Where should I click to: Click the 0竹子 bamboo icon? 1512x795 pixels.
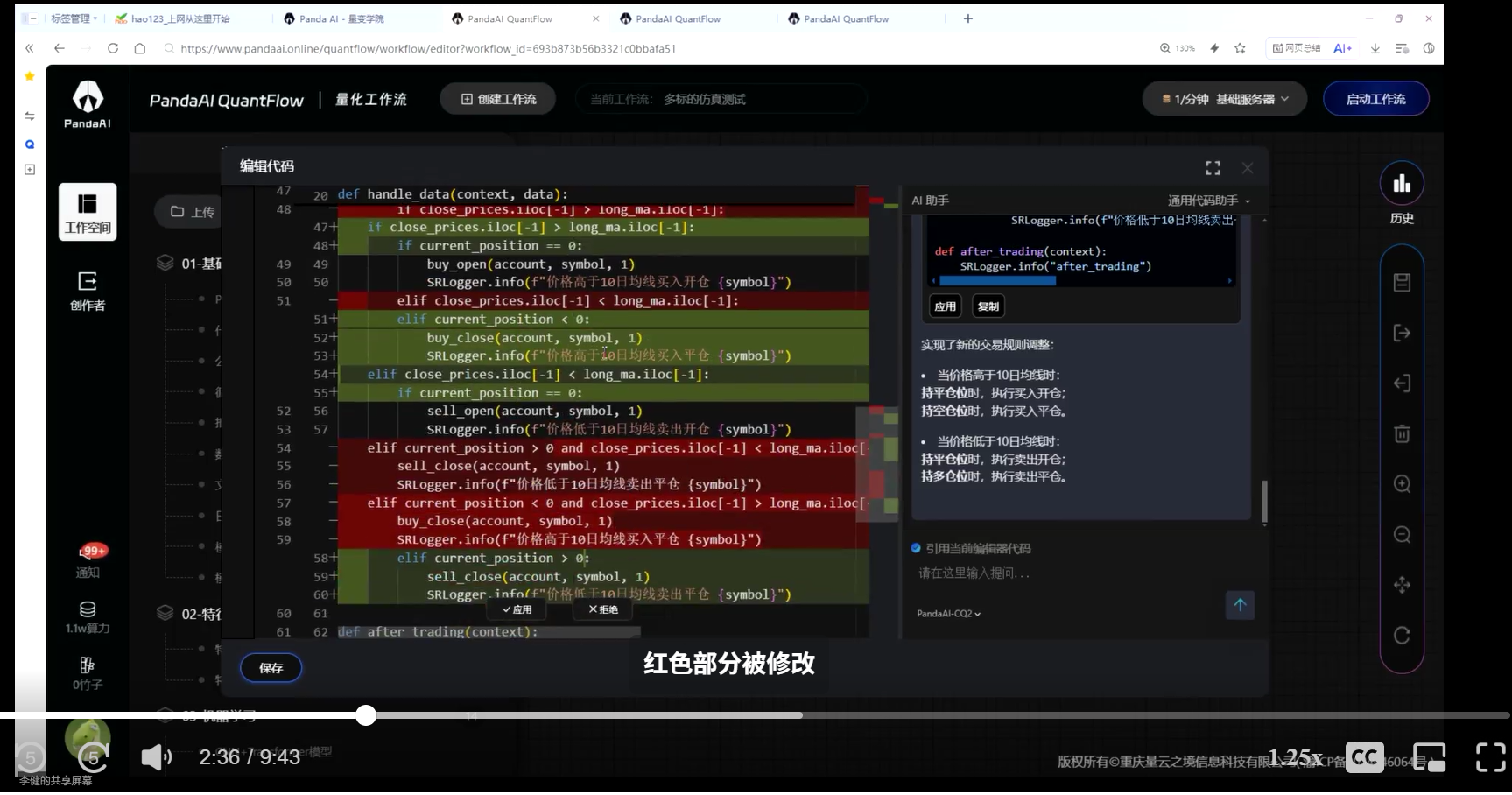[88, 673]
